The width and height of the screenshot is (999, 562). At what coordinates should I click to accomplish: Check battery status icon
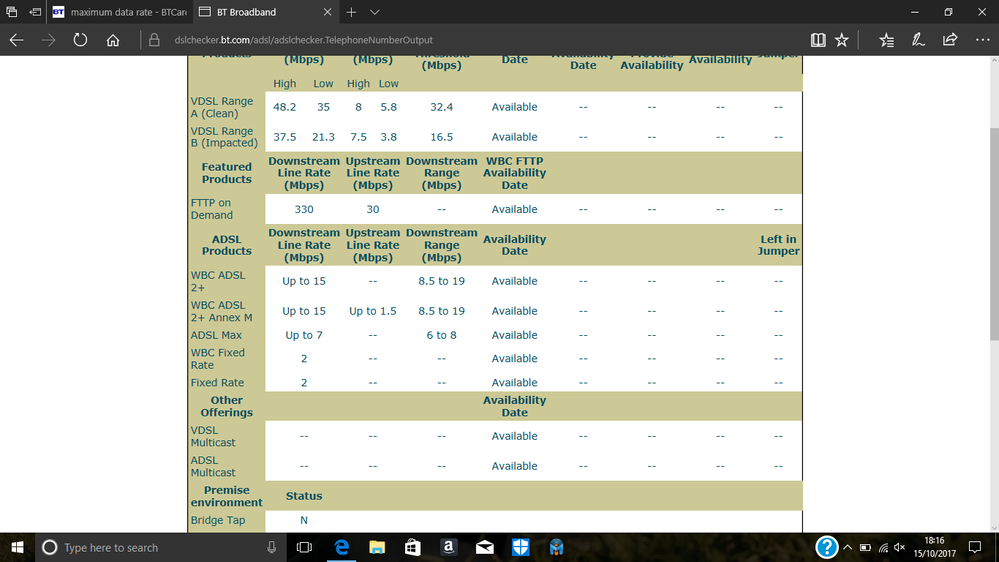(x=865, y=547)
